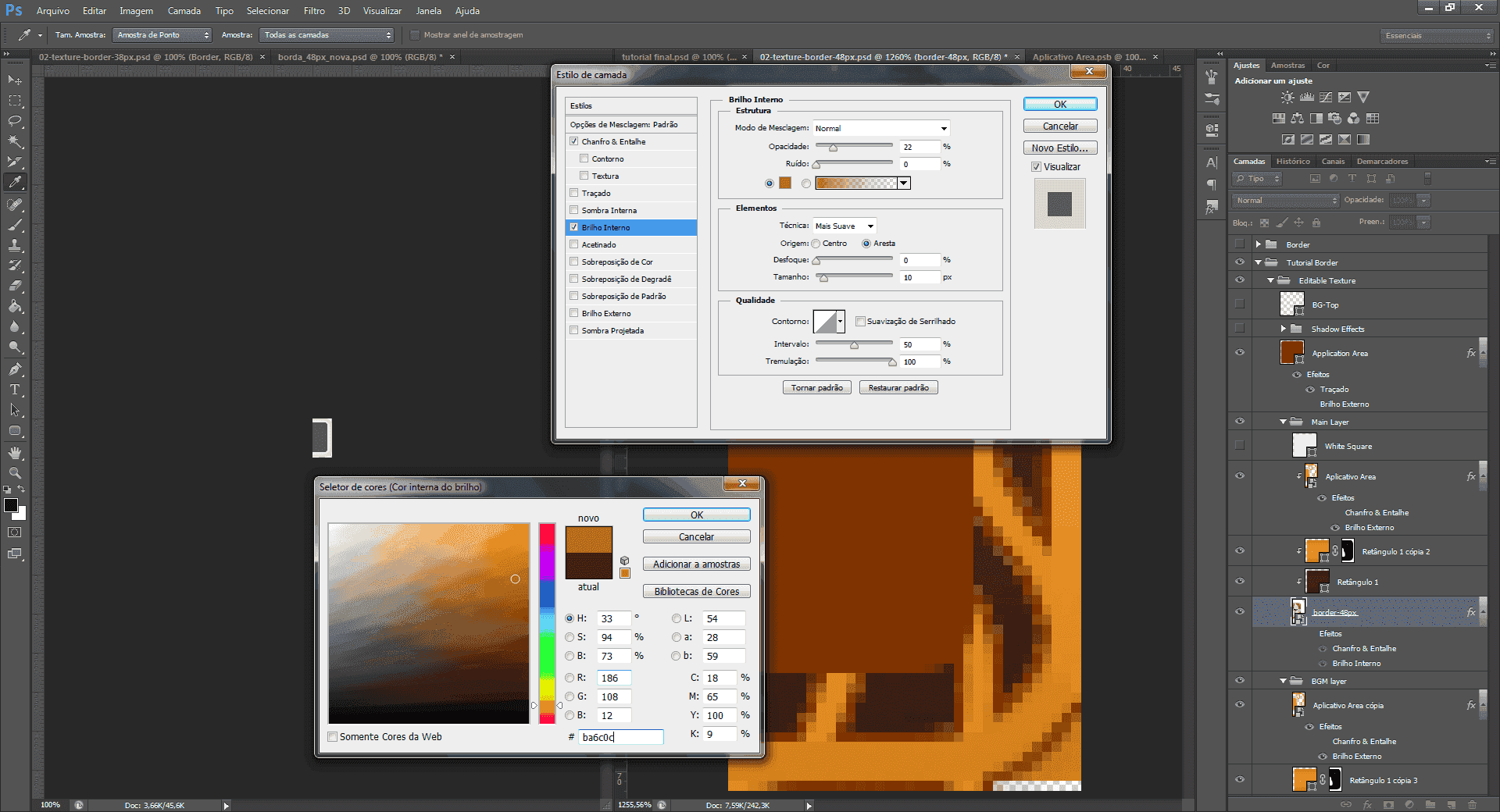This screenshot has height=812, width=1500.
Task: Select the Magic Wand tool
Action: [x=15, y=141]
